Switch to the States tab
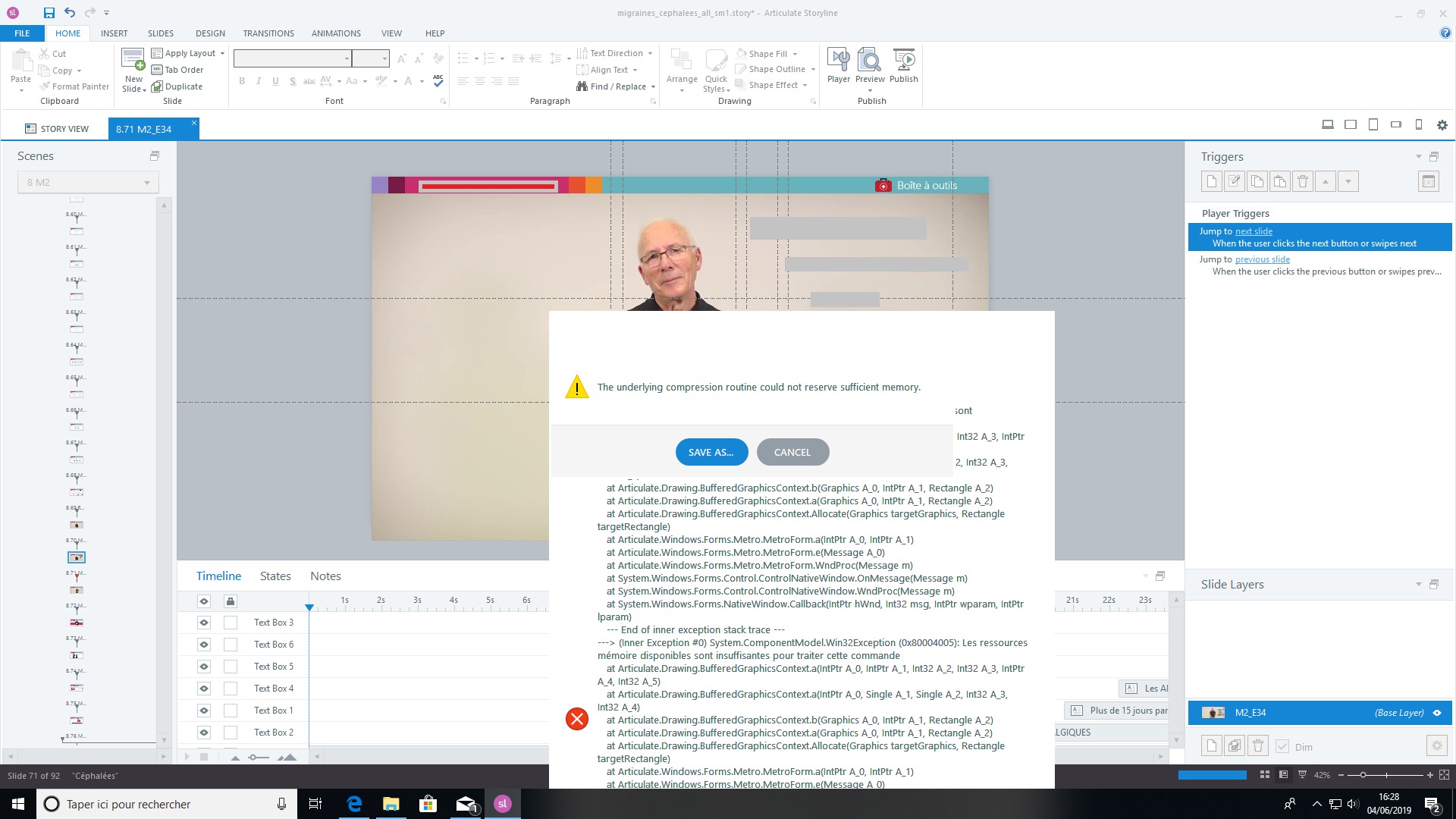This screenshot has width=1456, height=819. click(x=275, y=576)
